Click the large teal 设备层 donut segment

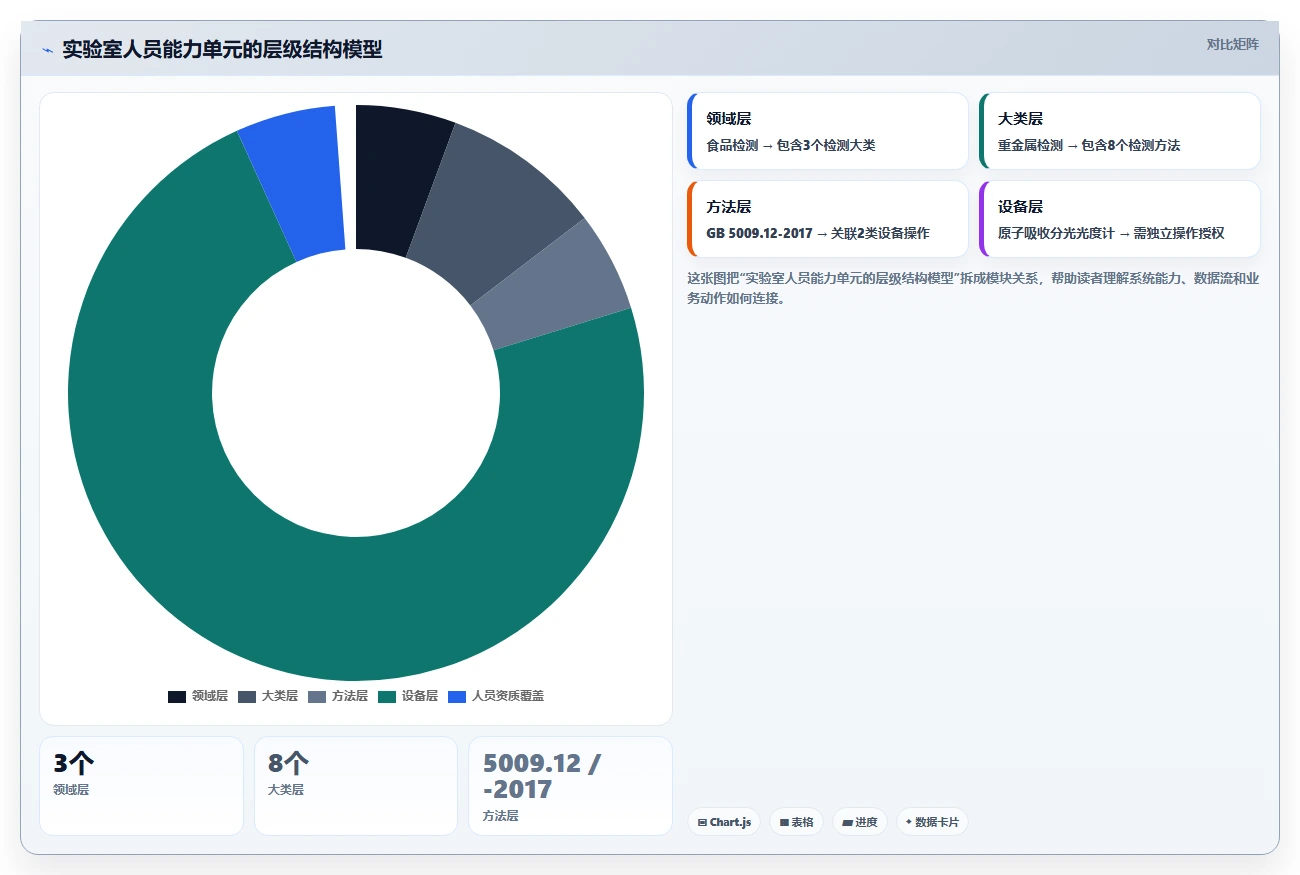[x=356, y=610]
